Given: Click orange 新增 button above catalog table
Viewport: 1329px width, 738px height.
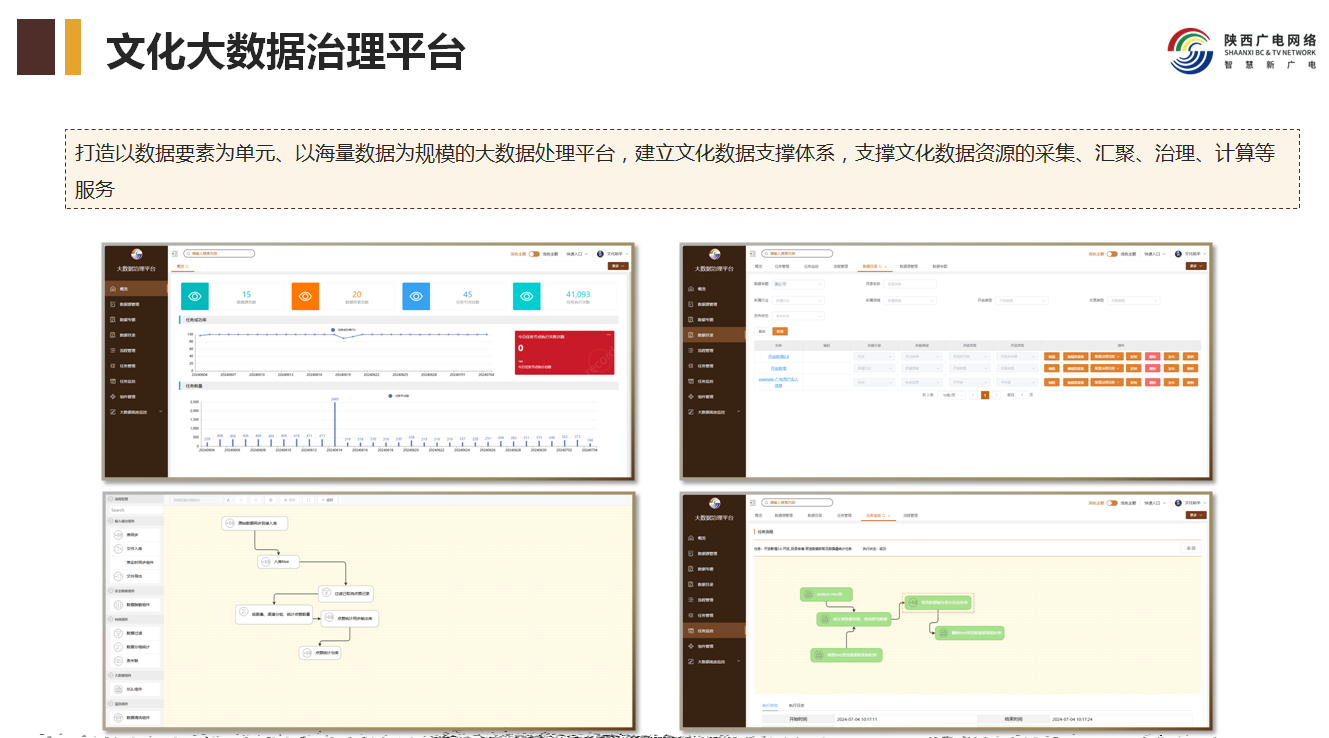Looking at the screenshot, I should pyautogui.click(x=780, y=331).
